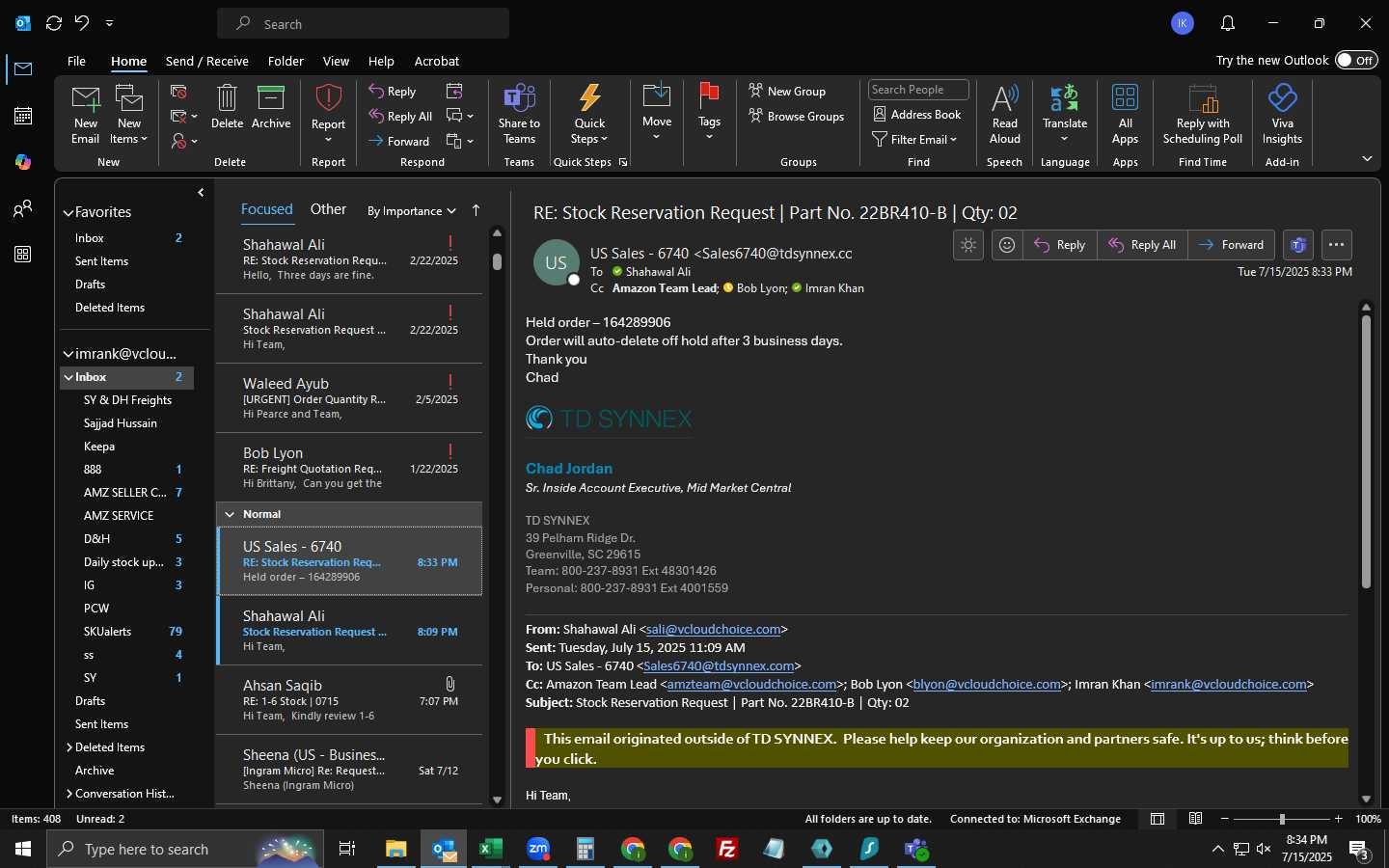Open Viva Insights add-in
This screenshot has width=1389, height=868.
[1282, 98]
